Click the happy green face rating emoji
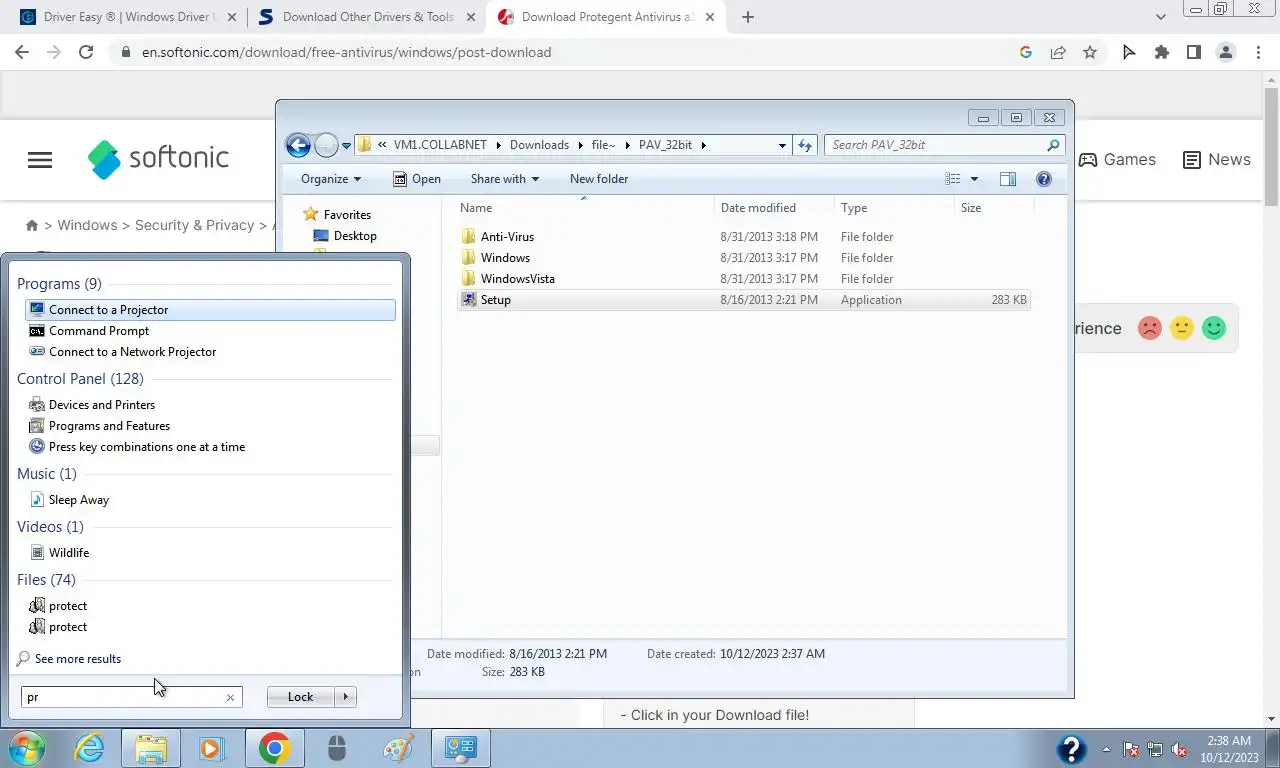1280x768 pixels. pos(1214,328)
